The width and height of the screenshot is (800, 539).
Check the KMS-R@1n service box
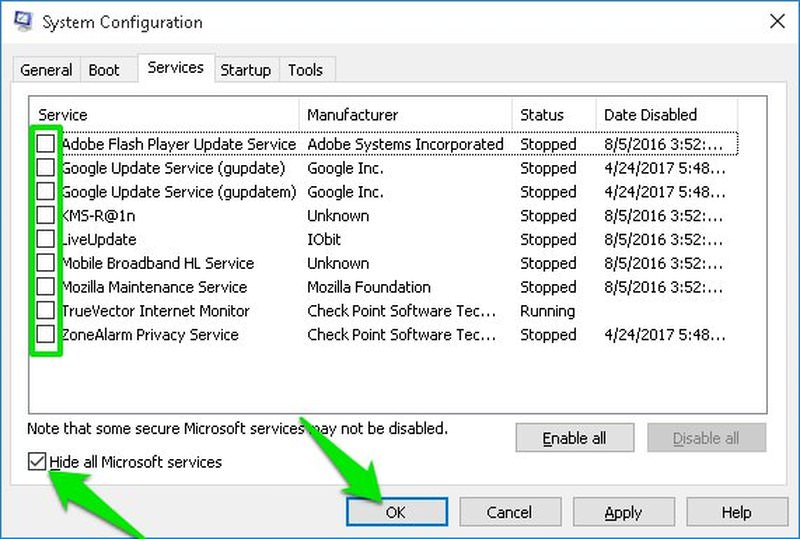coord(45,215)
